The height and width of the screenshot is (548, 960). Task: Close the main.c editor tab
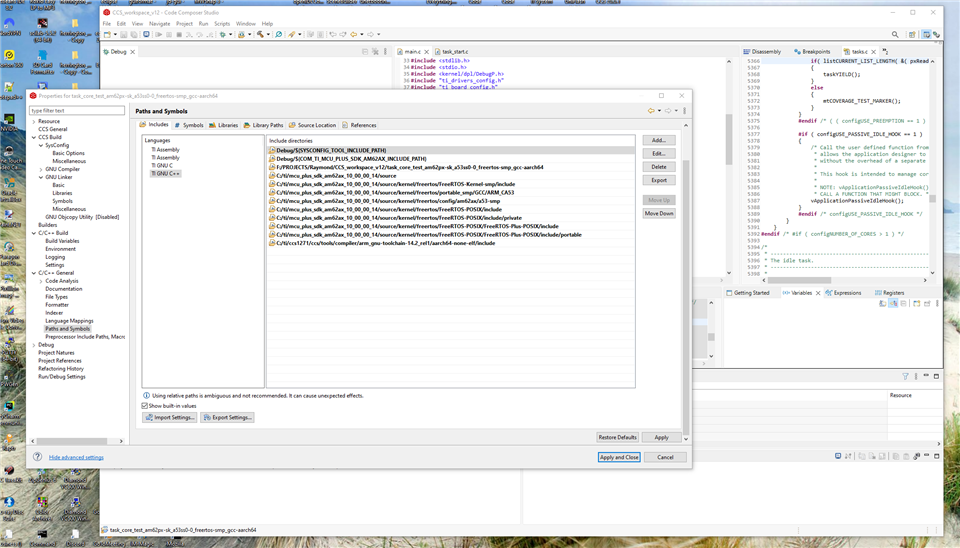[427, 52]
